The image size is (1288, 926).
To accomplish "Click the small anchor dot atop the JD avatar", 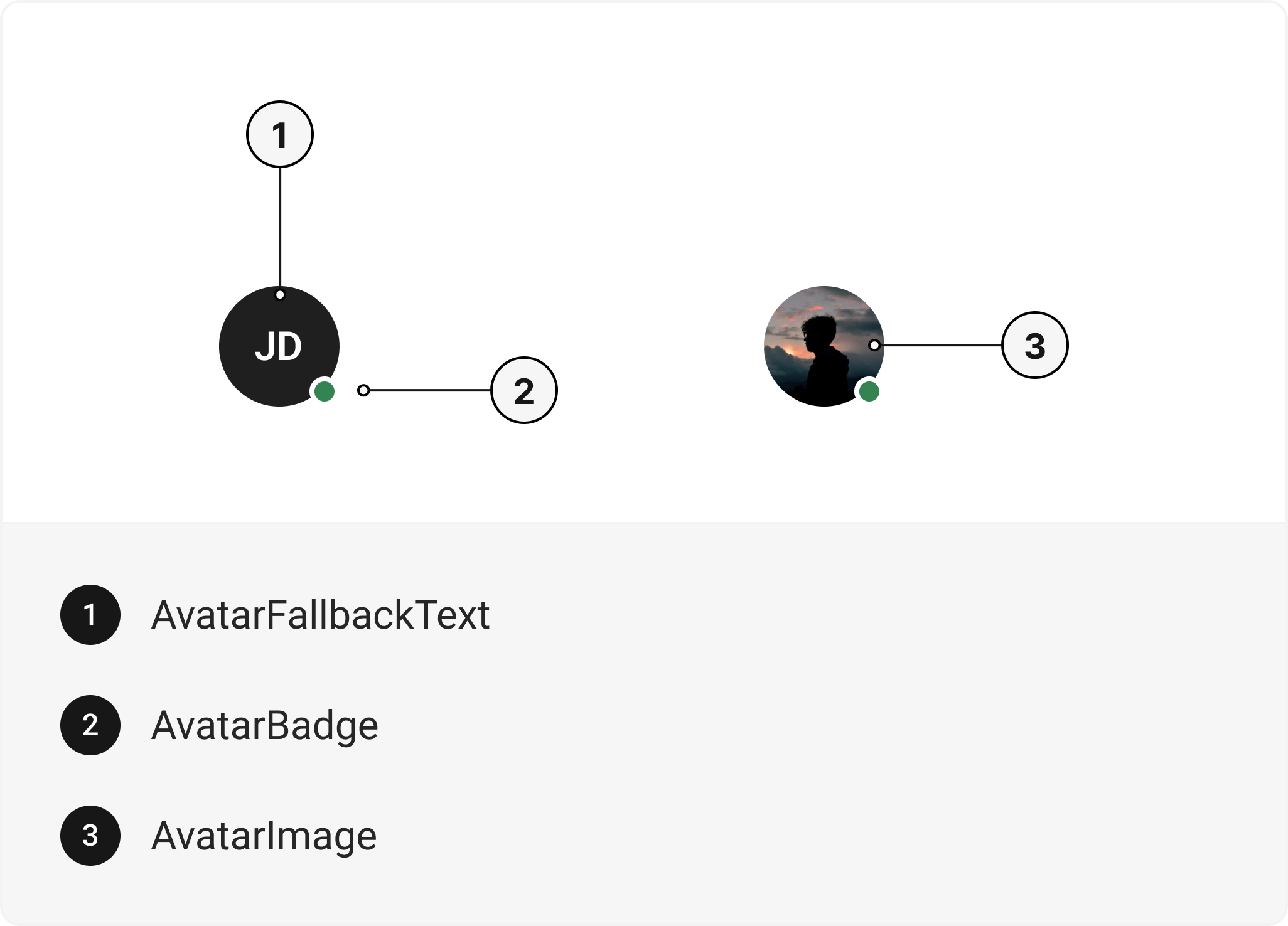I will (x=280, y=295).
